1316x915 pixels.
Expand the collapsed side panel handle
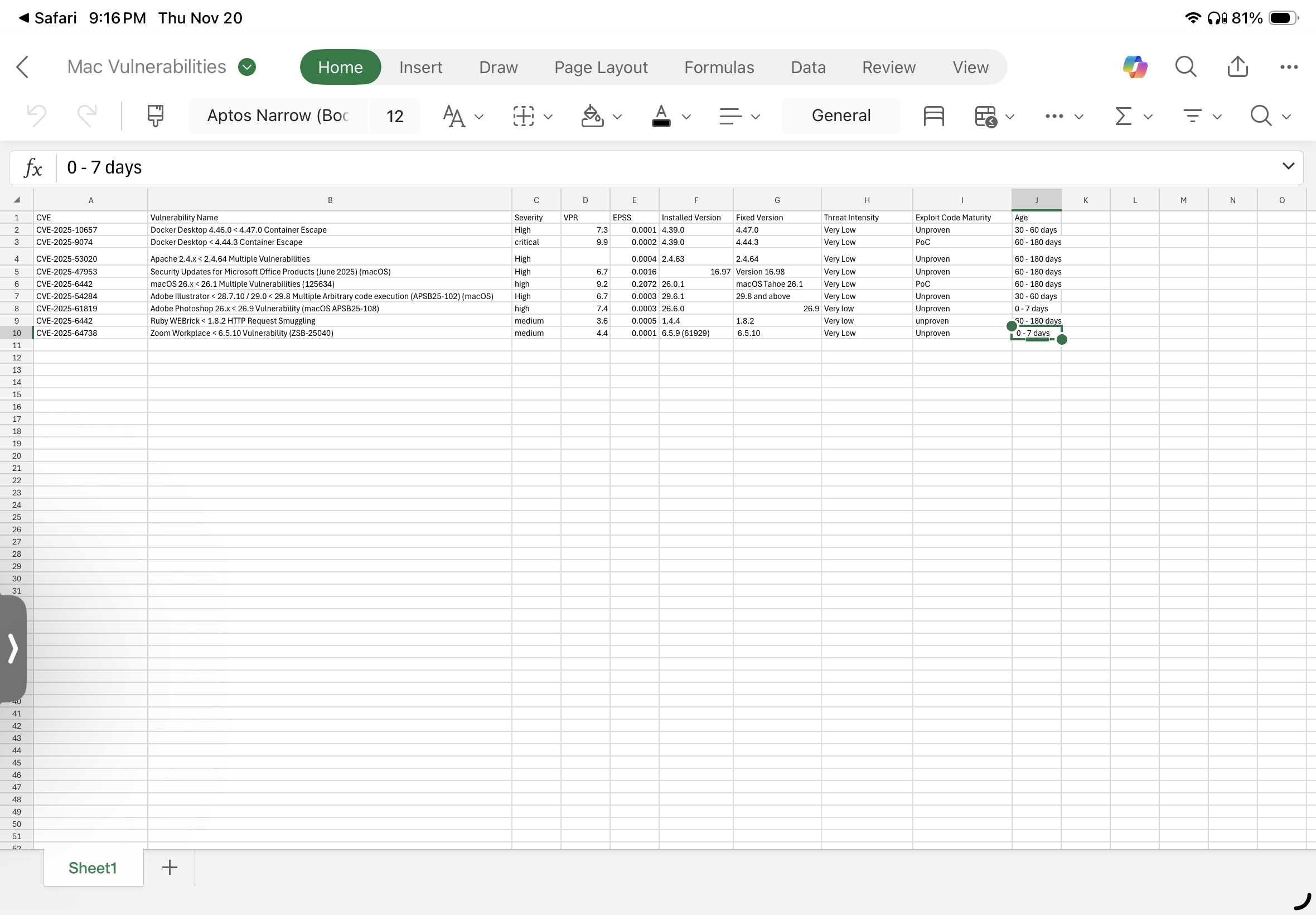[x=13, y=648]
